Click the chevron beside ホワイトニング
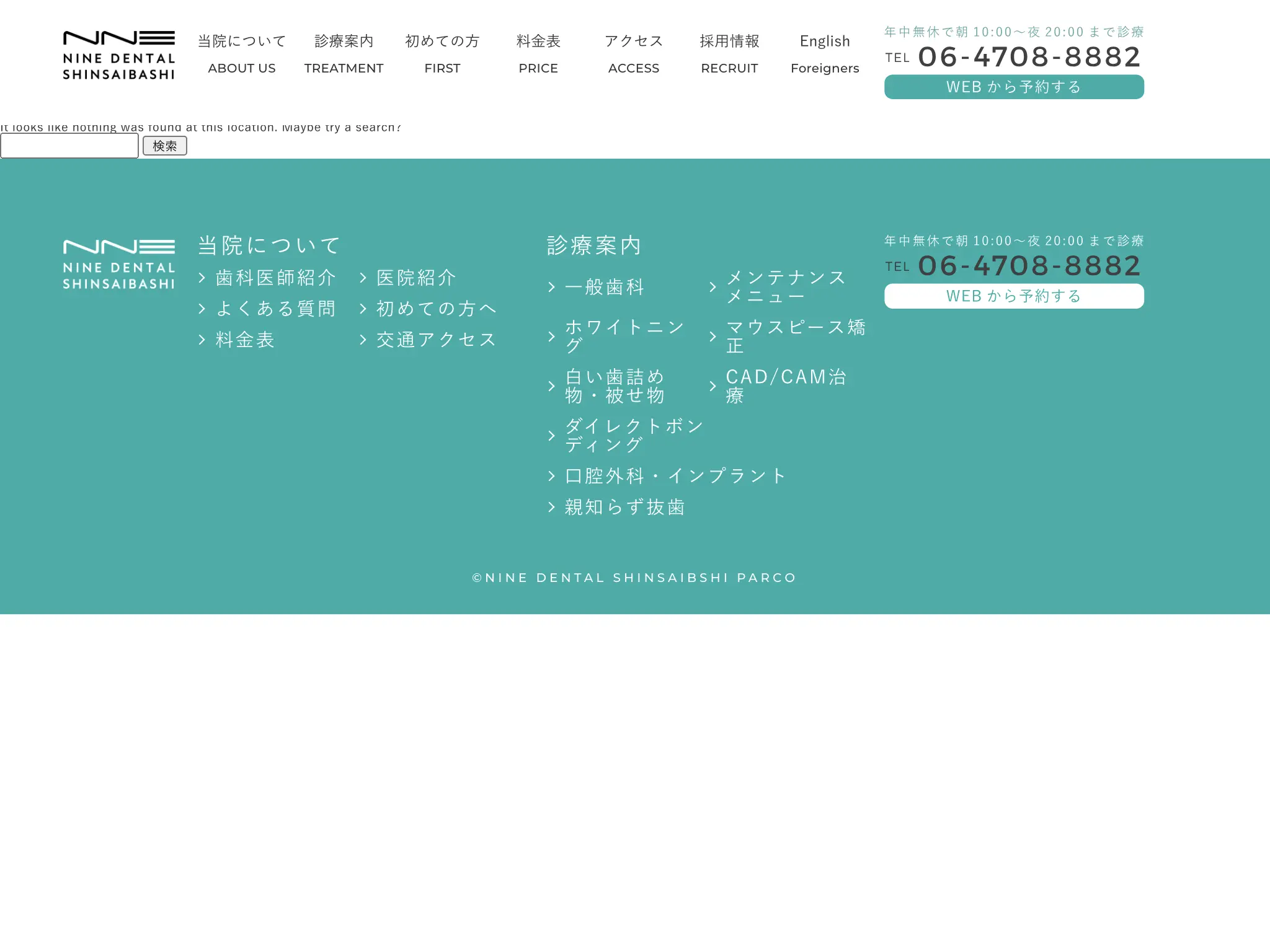 (x=552, y=337)
